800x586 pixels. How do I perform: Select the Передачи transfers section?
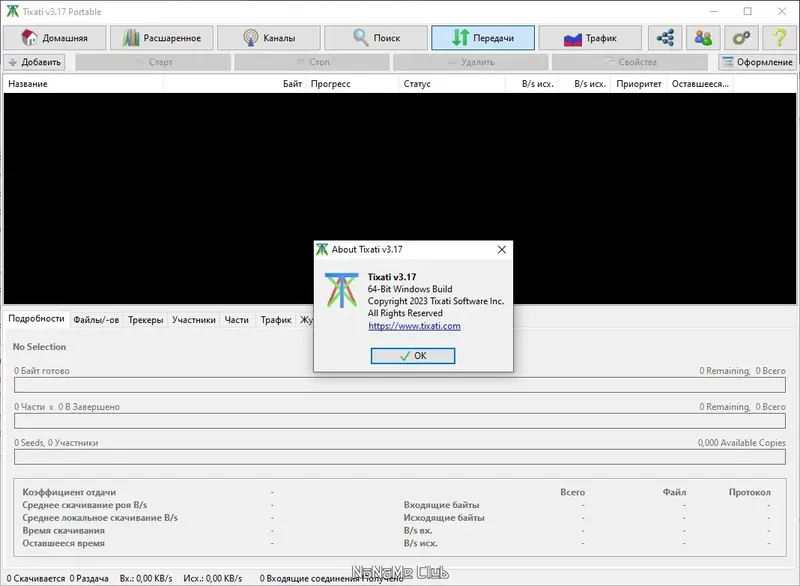(483, 38)
